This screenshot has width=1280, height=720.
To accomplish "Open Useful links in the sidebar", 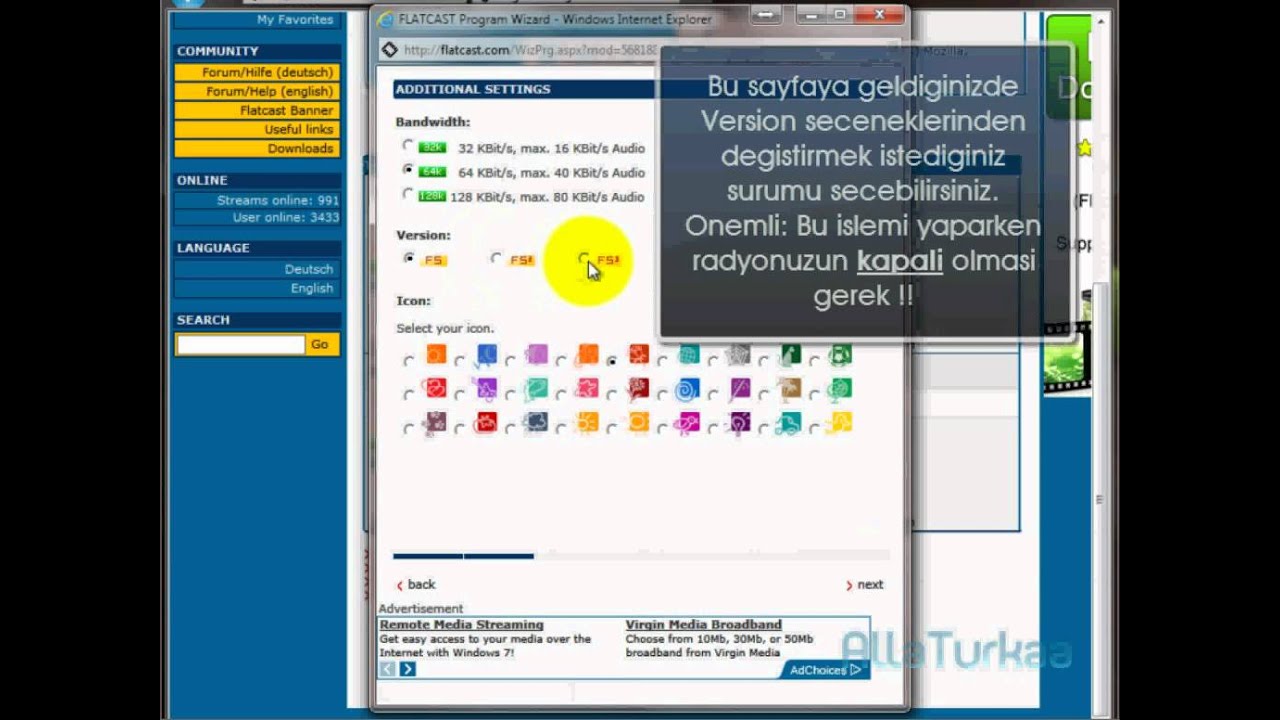I will 257,130.
